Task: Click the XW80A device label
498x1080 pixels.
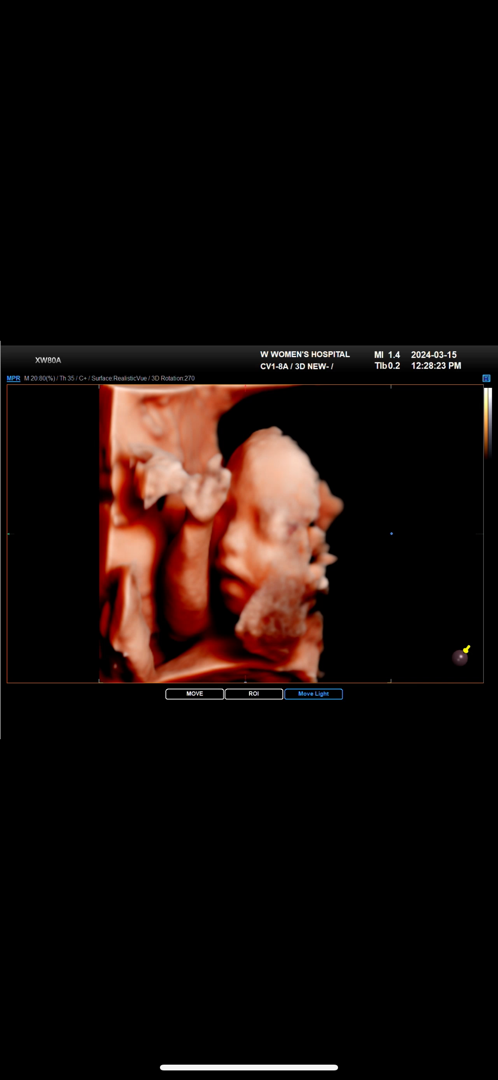Action: pyautogui.click(x=48, y=360)
